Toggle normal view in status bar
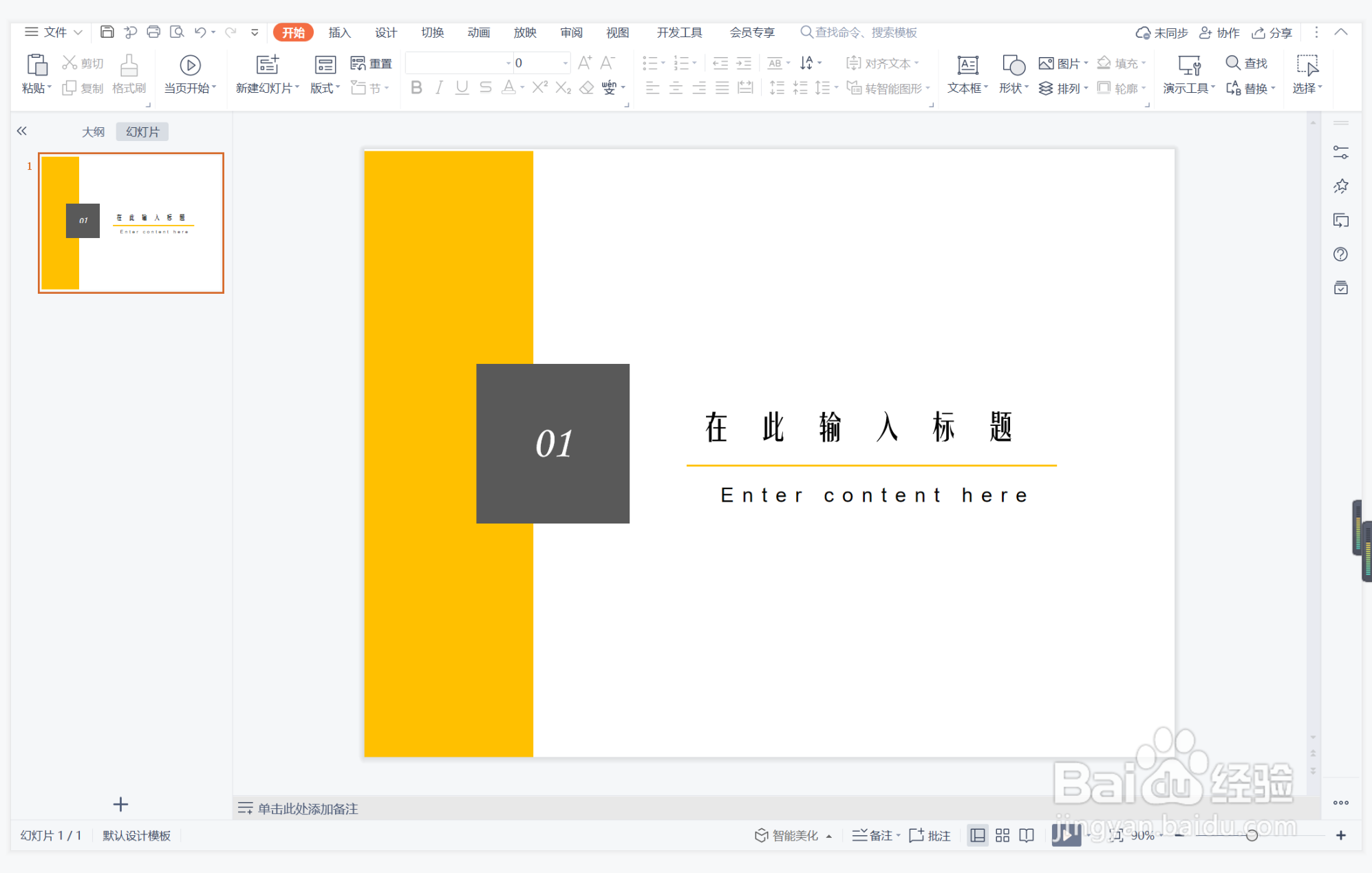The image size is (1372, 873). tap(978, 835)
